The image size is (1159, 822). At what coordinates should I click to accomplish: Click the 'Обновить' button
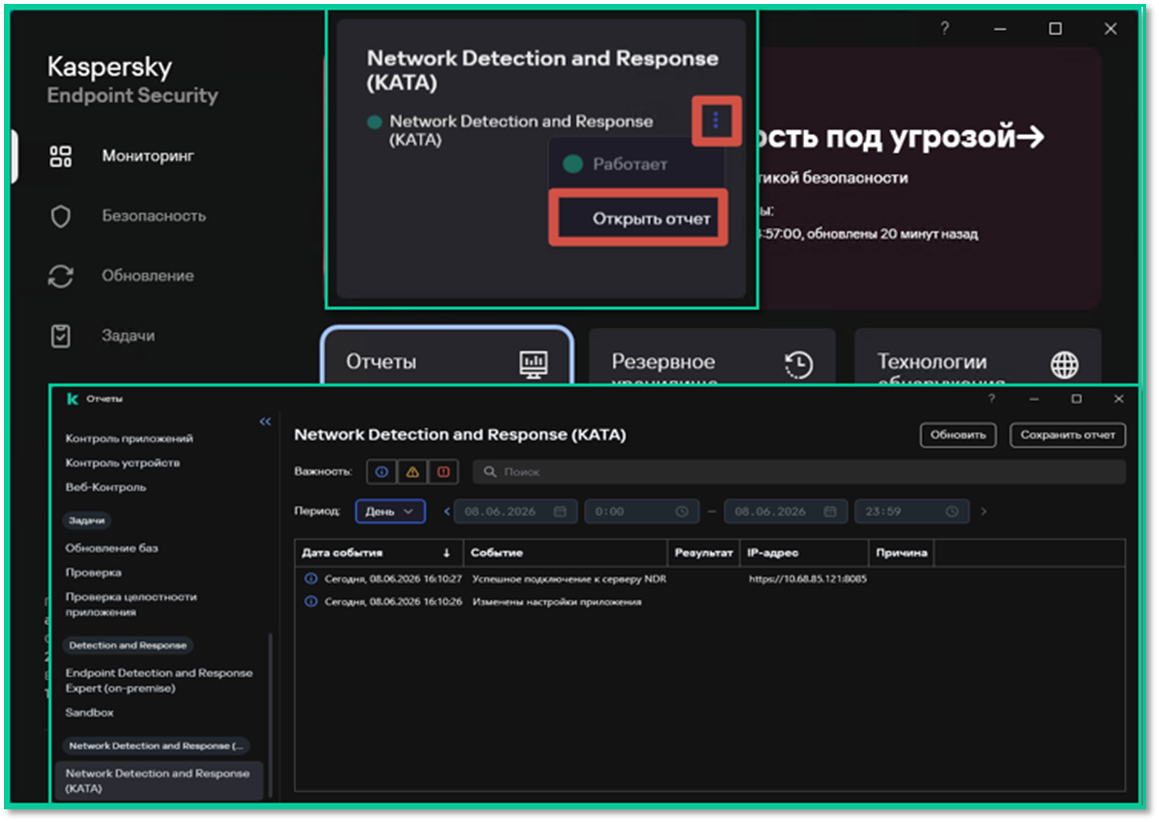coord(958,435)
